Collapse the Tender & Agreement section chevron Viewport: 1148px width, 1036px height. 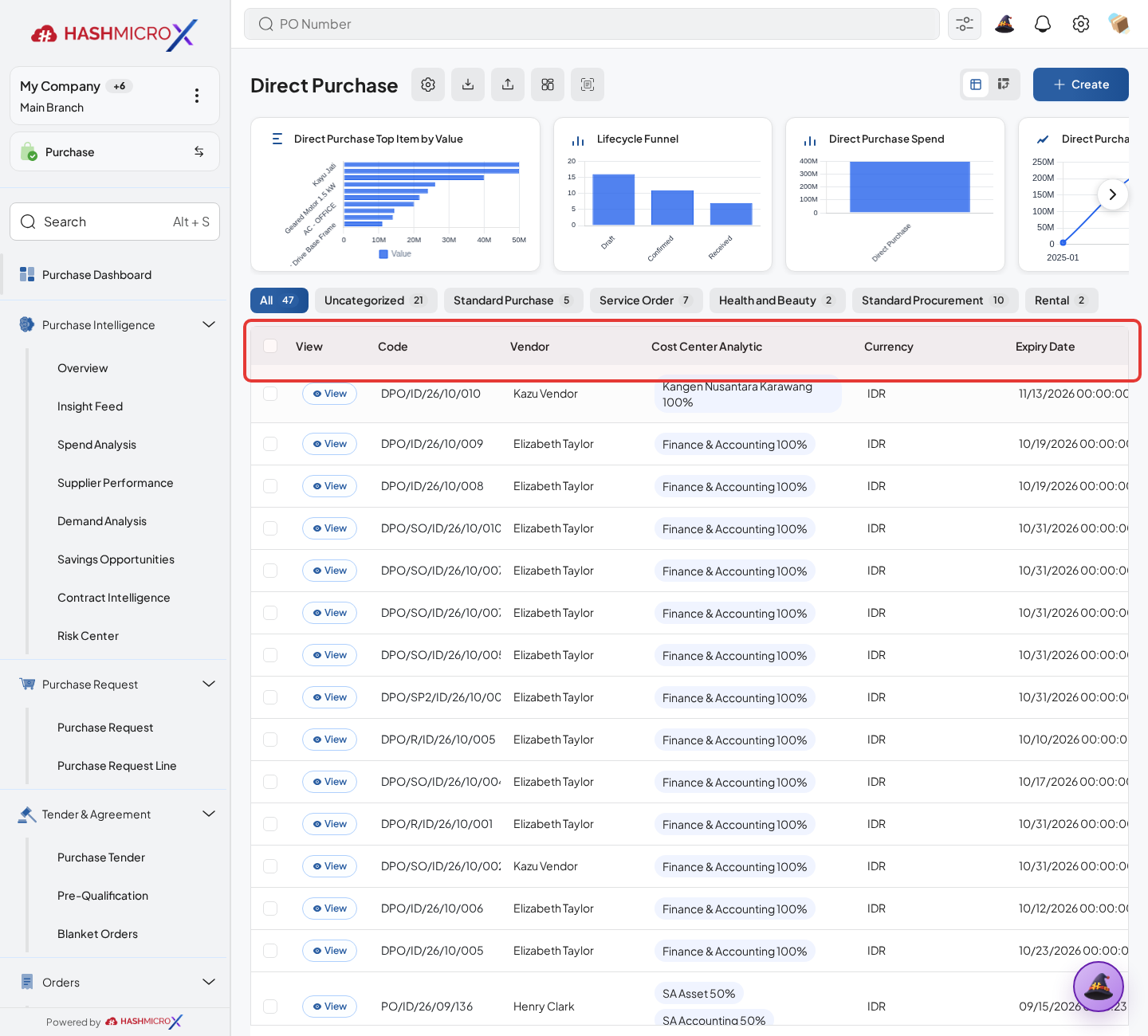click(x=209, y=814)
